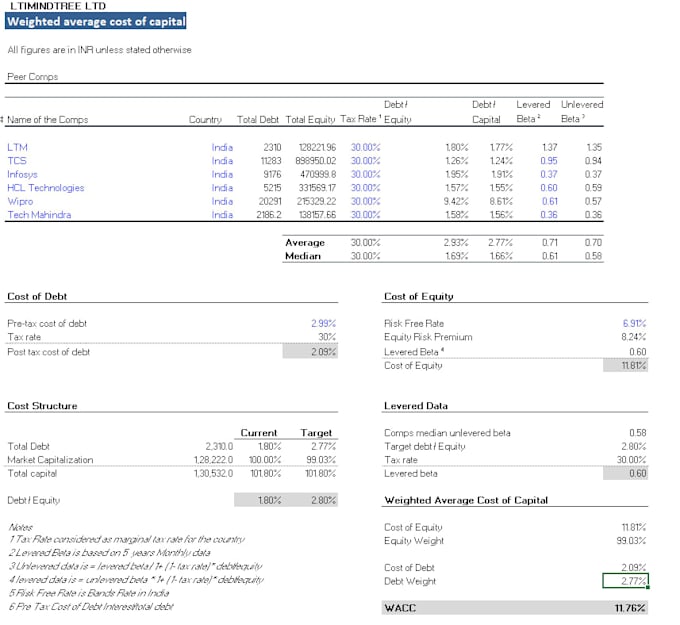This screenshot has width=680, height=625.
Task: Select the Median unlevered beta 0.58 cell
Action: [x=593, y=256]
